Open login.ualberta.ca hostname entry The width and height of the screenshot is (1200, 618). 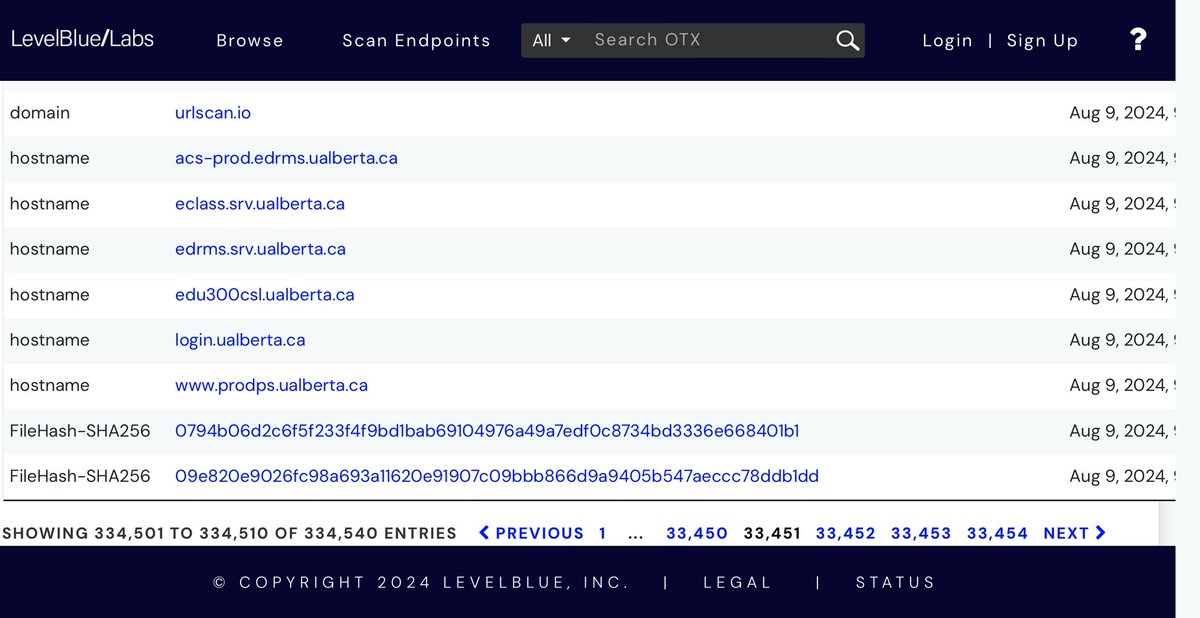(x=240, y=340)
